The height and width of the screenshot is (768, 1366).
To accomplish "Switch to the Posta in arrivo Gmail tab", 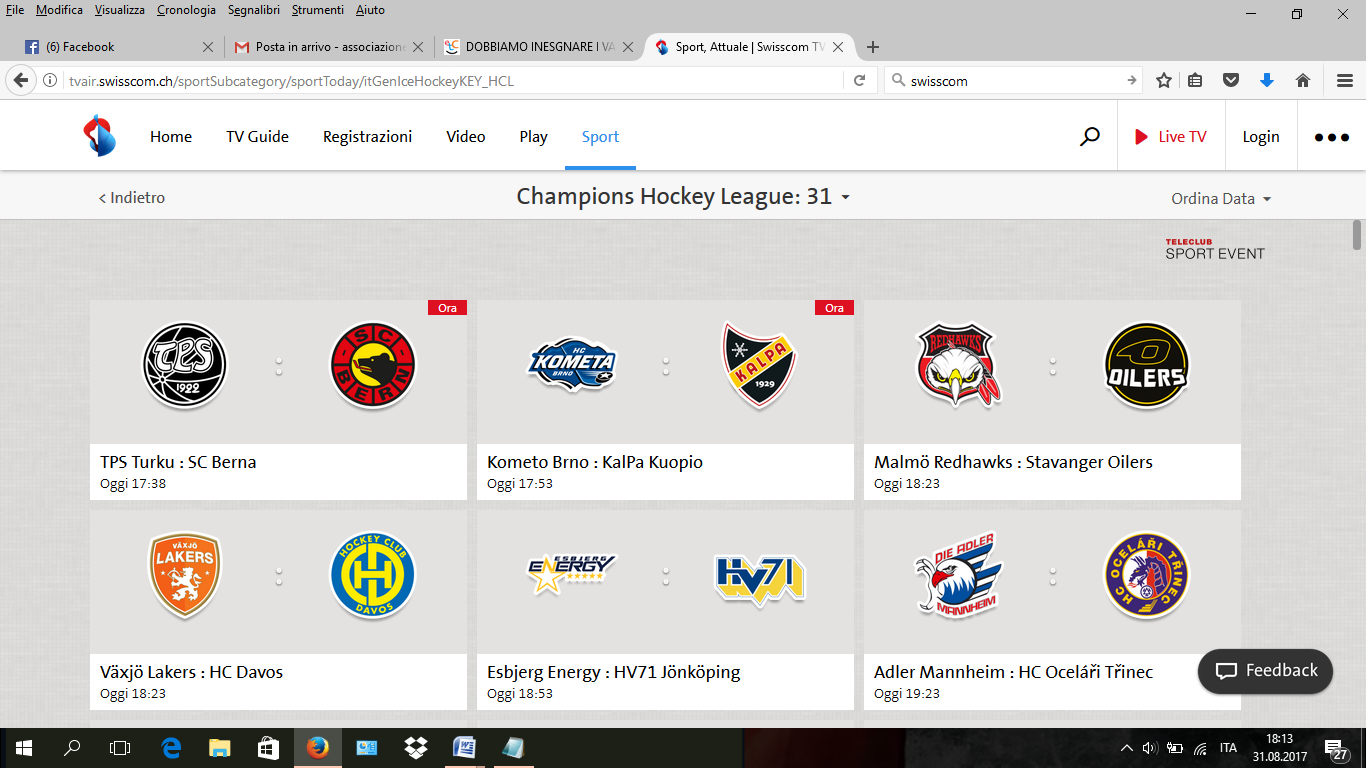I will tap(327, 47).
